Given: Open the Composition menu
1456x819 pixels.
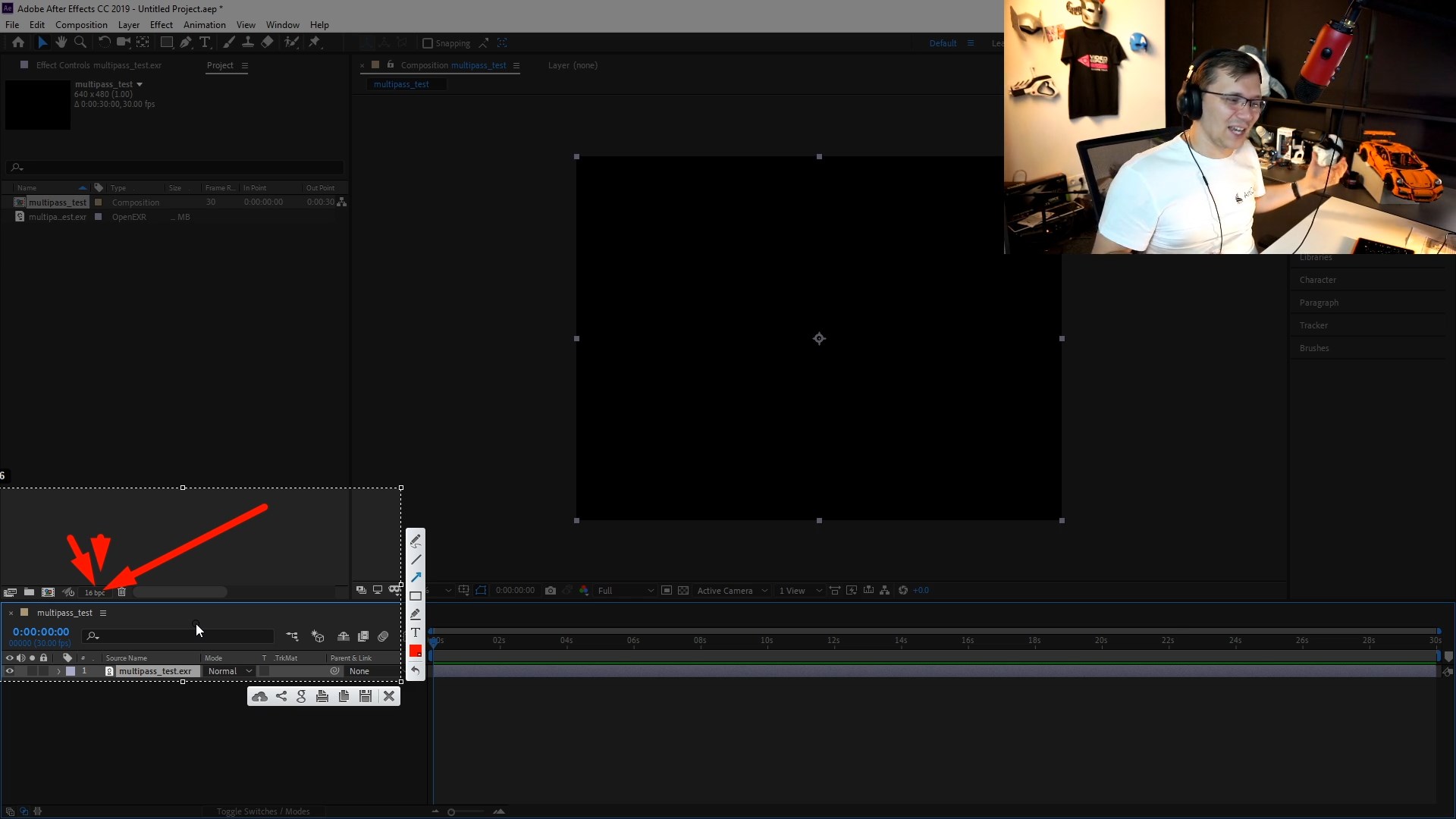Looking at the screenshot, I should click(x=81, y=25).
